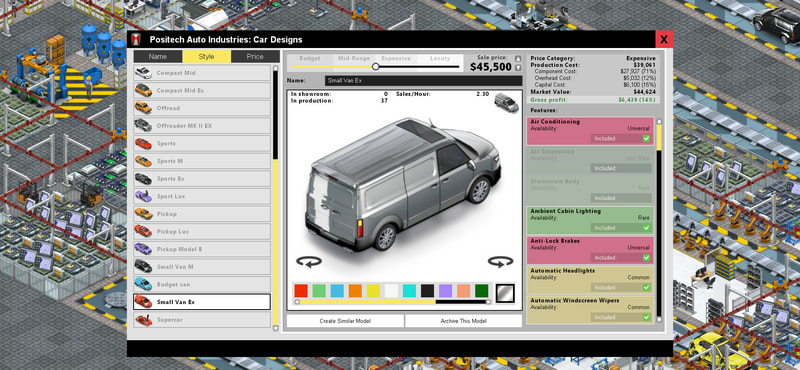This screenshot has width=800, height=370.
Task: Click the Pickup Model B truck icon
Action: point(143,249)
